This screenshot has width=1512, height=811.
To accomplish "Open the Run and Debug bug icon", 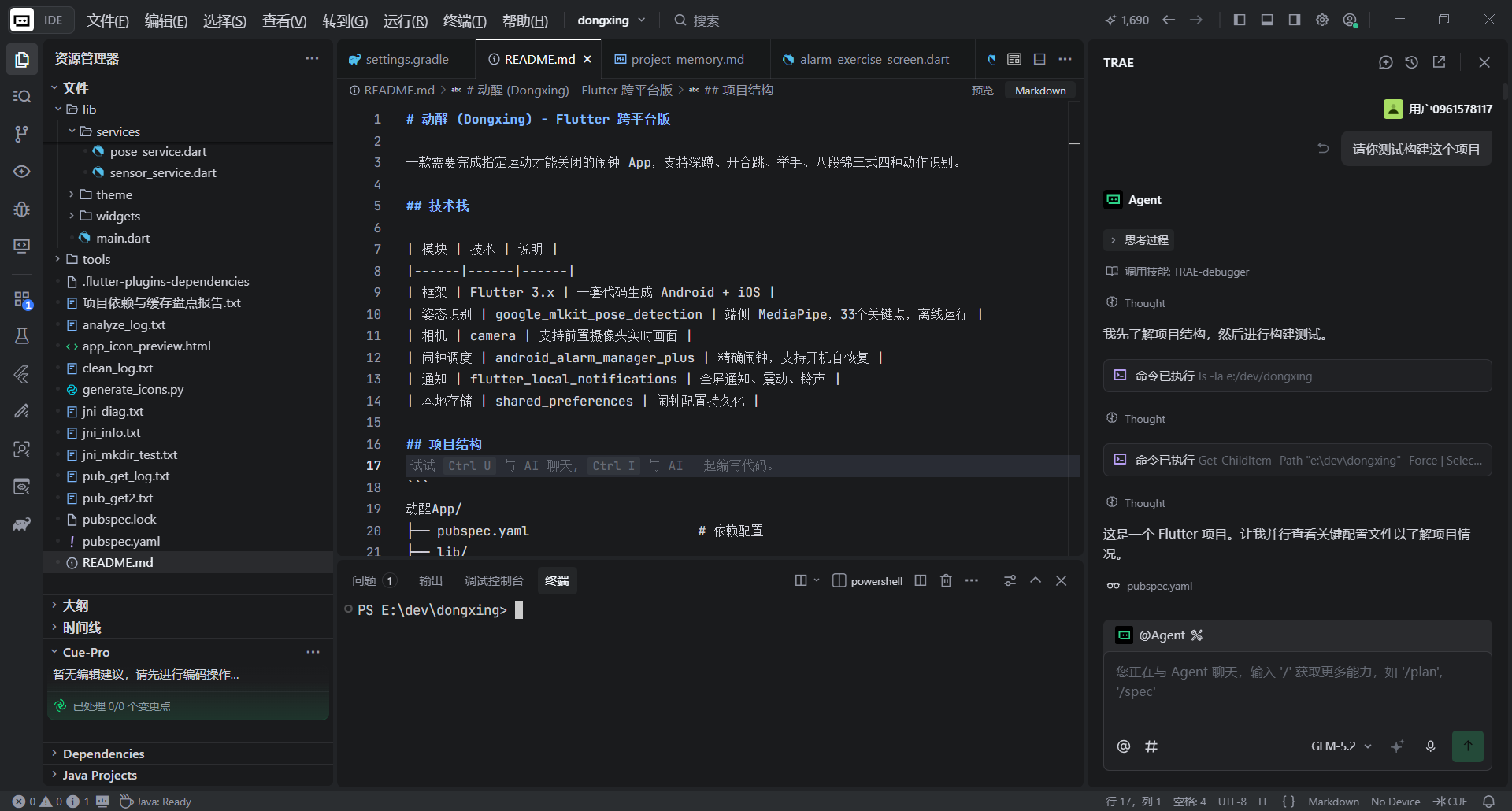I will 22,209.
